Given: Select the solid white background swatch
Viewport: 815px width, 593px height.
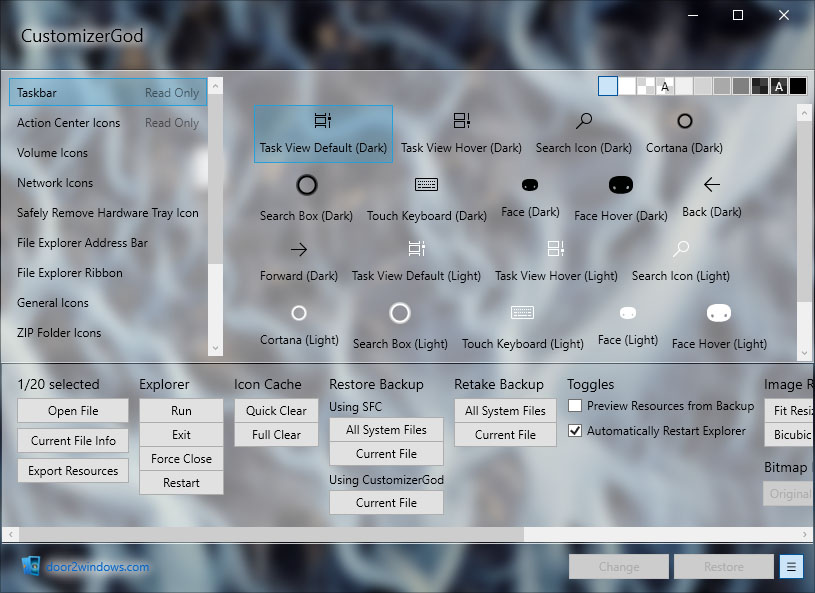Looking at the screenshot, I should tap(627, 86).
